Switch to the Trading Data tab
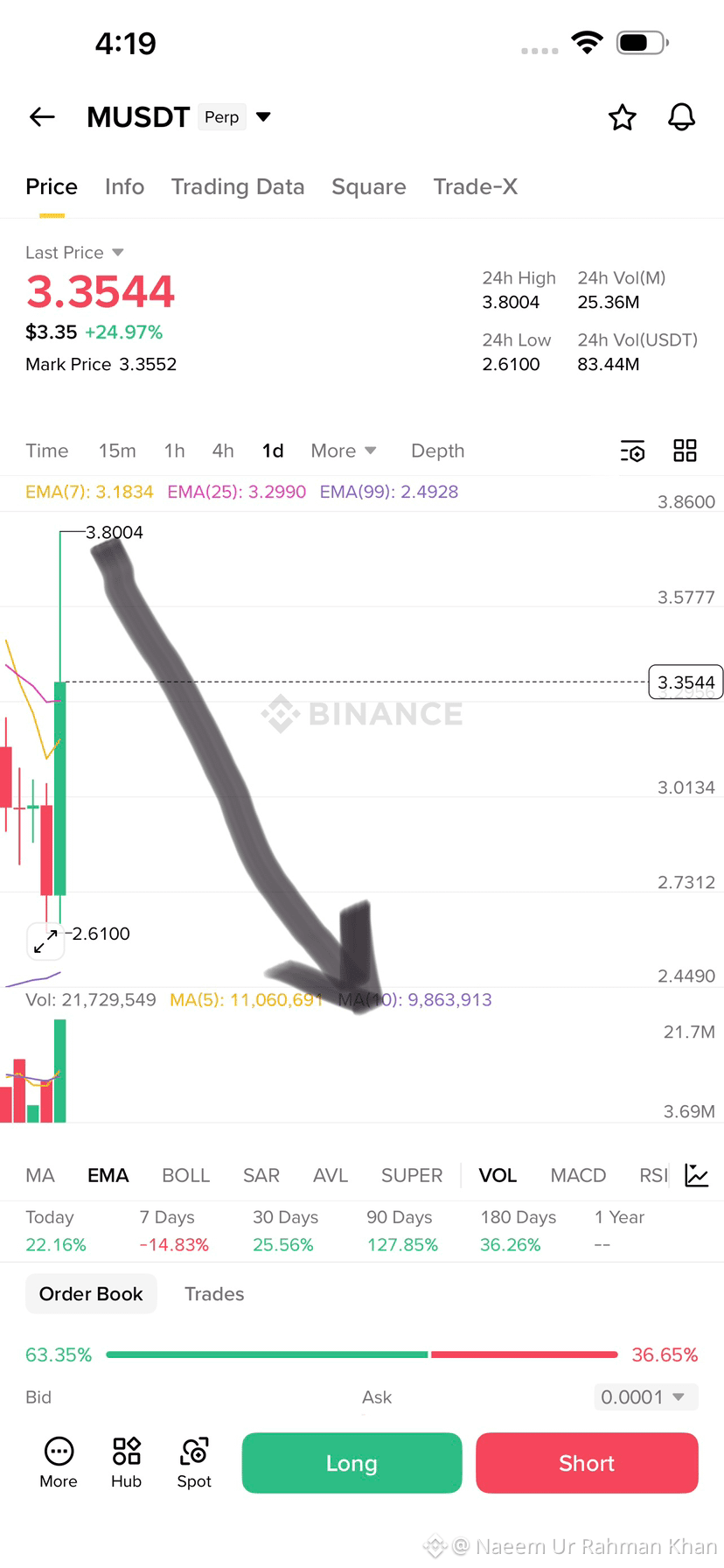 tap(238, 186)
